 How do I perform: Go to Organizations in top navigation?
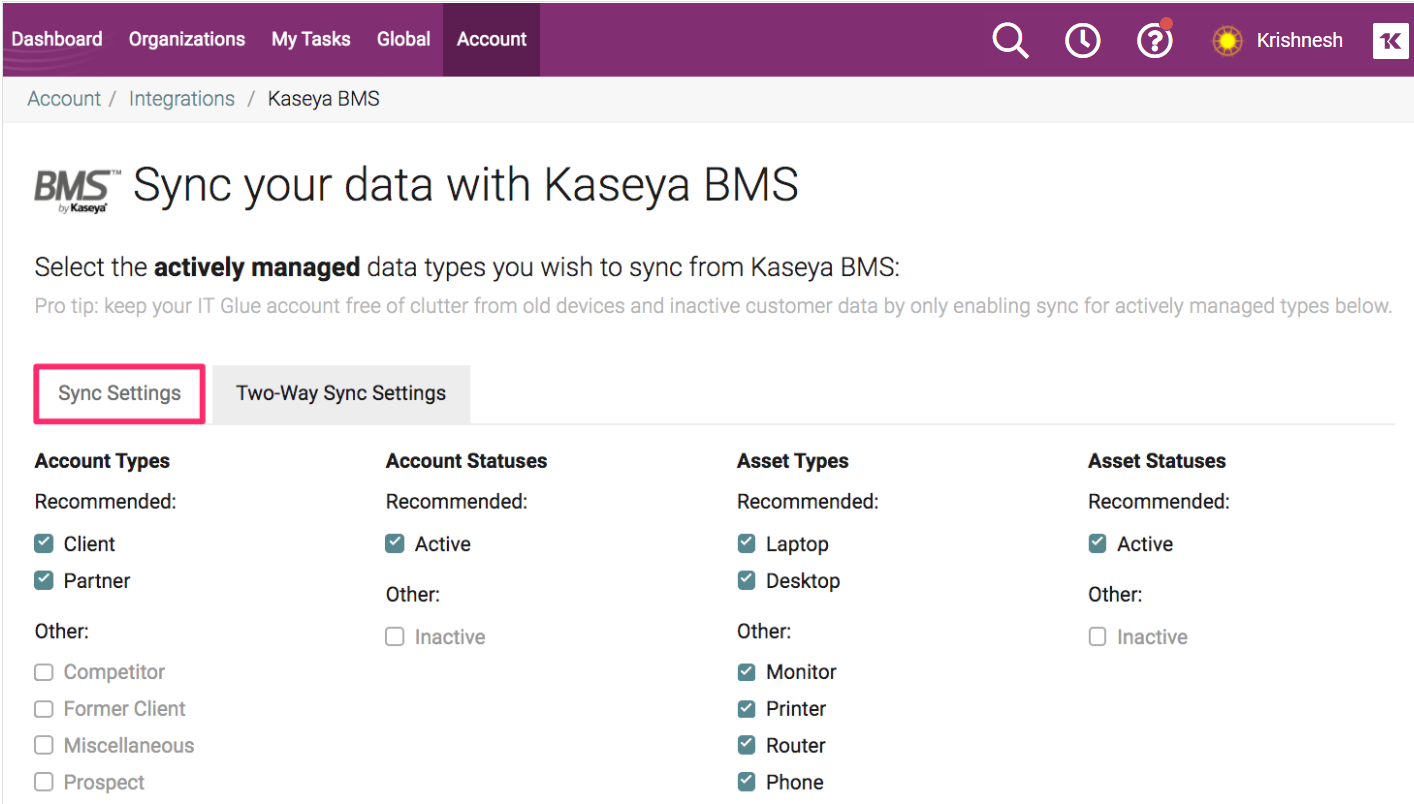187,39
